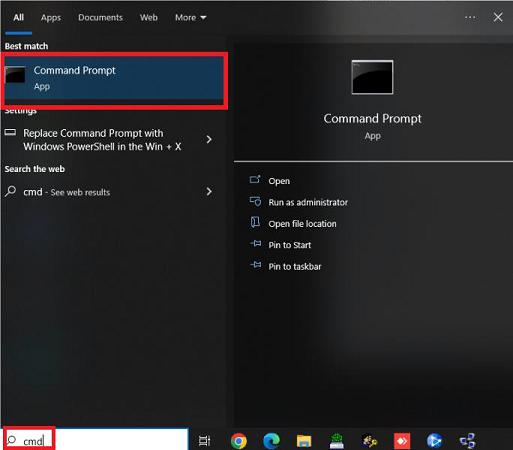Click the Command Prompt title in preview pane
The image size is (513, 450).
pyautogui.click(x=372, y=119)
